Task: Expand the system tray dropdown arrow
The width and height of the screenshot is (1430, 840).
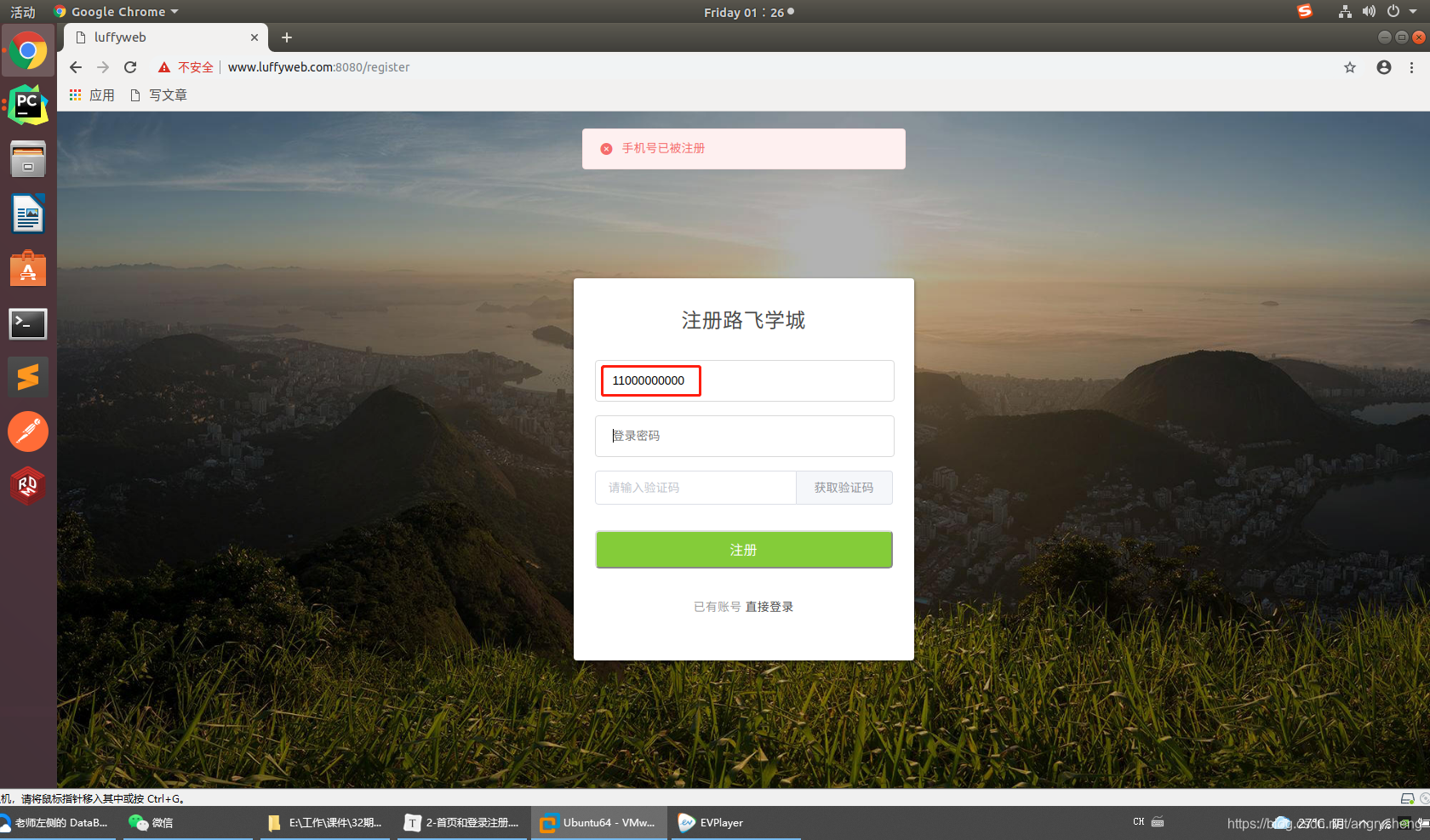Action: tap(1413, 12)
